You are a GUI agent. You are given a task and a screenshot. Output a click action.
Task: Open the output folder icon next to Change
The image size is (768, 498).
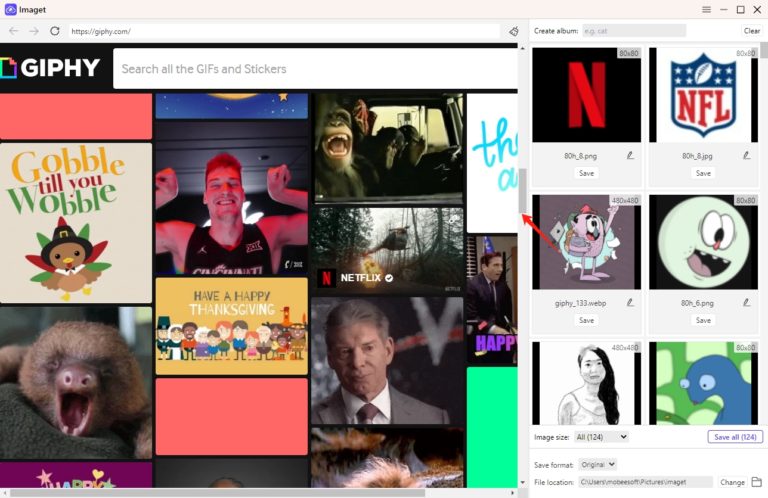coord(756,482)
